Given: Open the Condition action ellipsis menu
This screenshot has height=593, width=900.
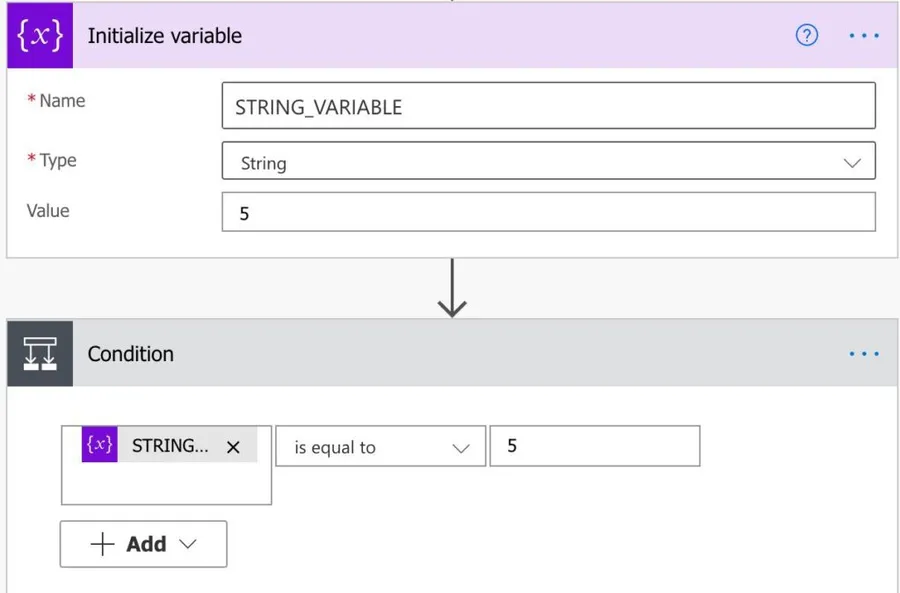Looking at the screenshot, I should 863,354.
